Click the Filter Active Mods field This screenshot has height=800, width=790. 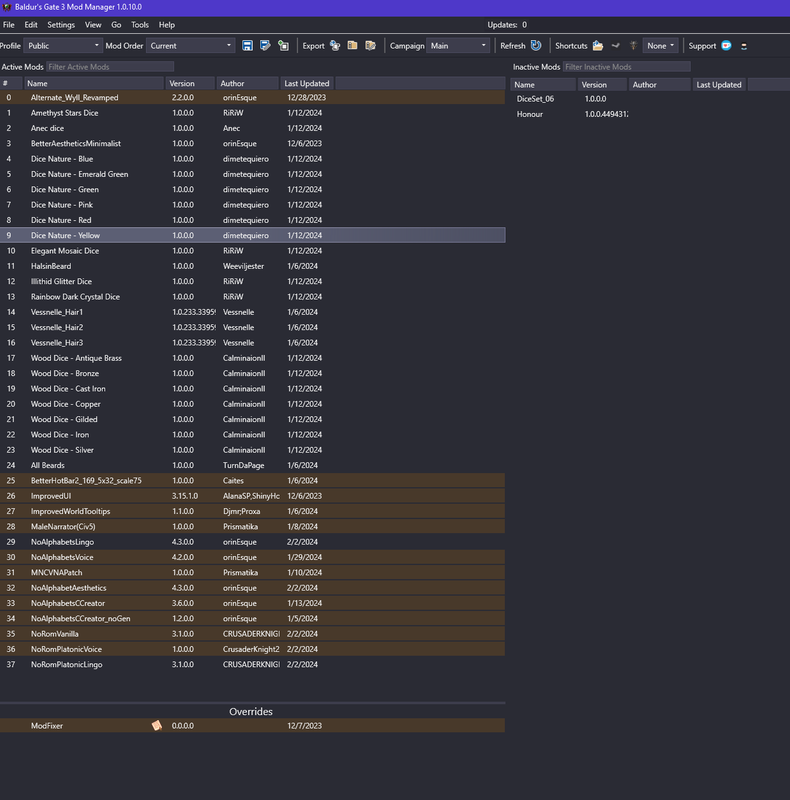110,67
